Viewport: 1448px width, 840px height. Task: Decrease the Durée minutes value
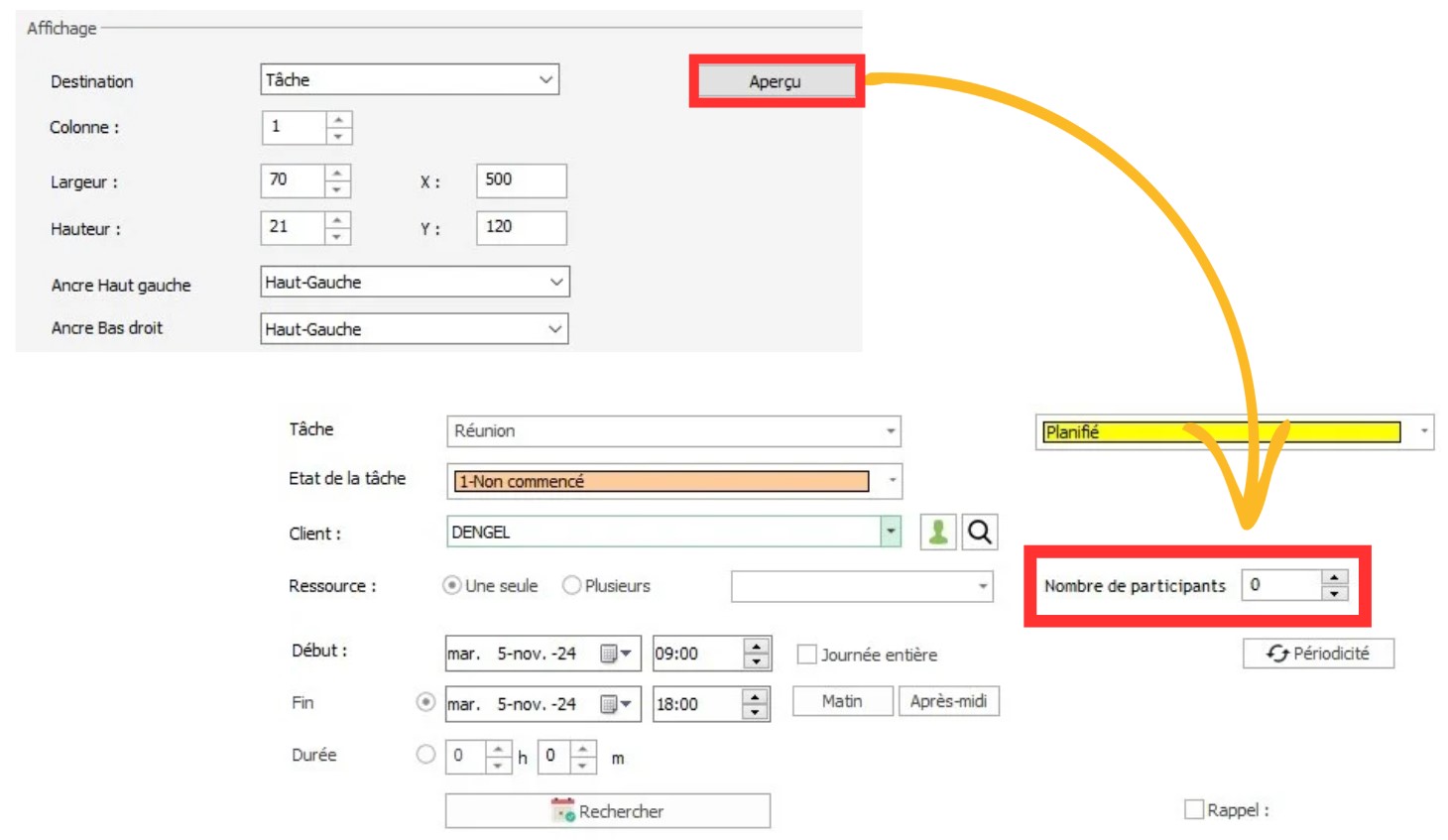click(583, 765)
